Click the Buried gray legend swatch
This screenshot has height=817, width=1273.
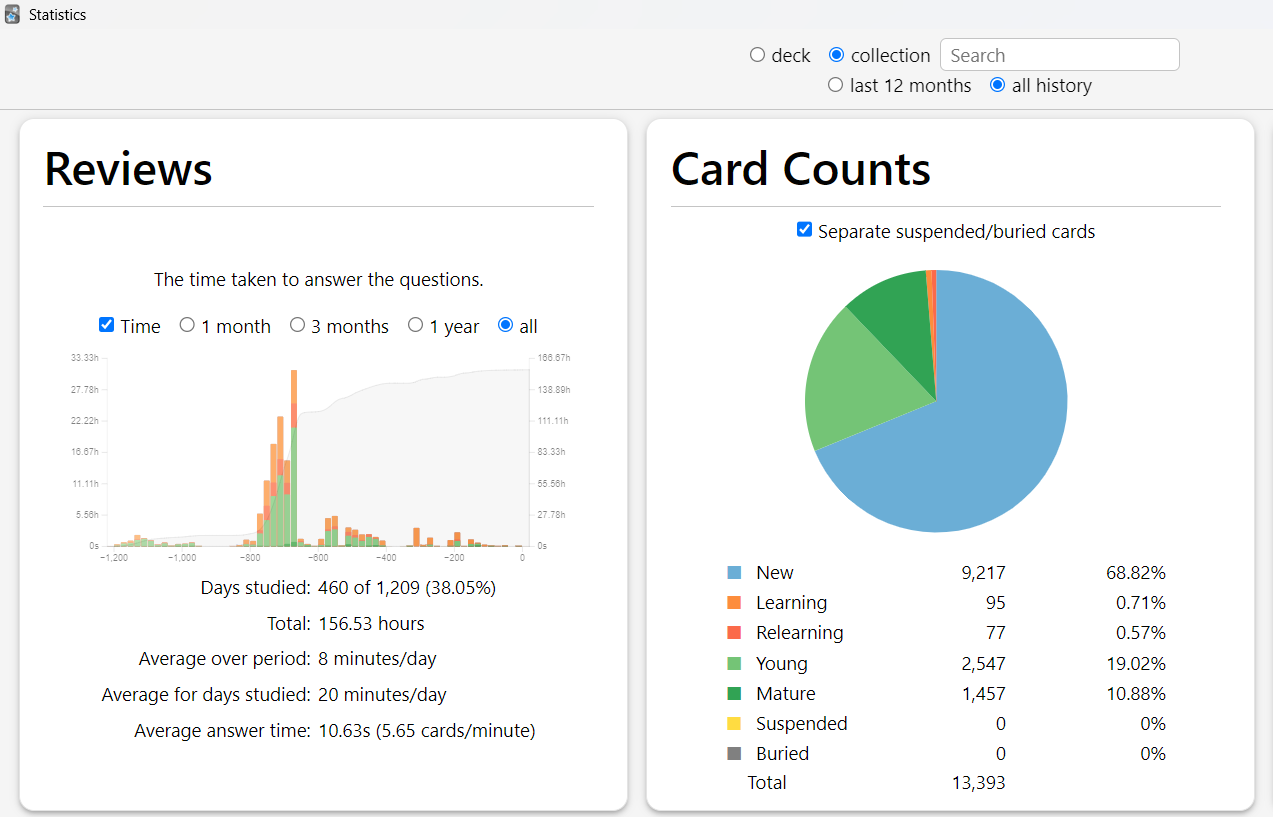coord(734,753)
